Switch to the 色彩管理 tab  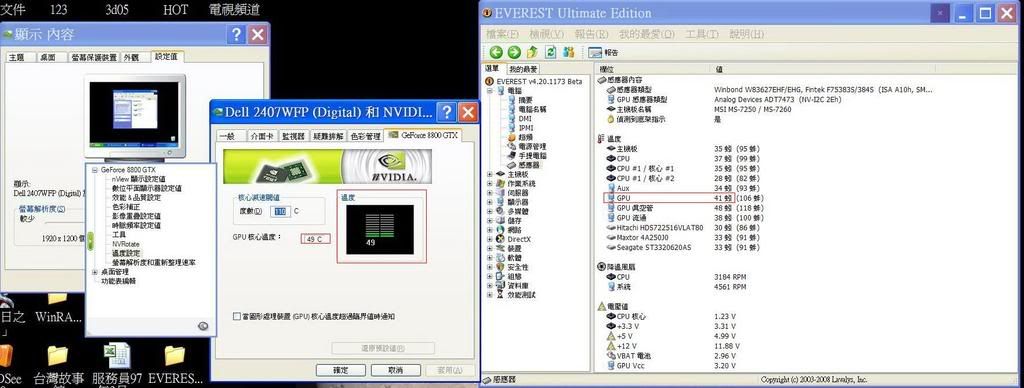[365, 136]
